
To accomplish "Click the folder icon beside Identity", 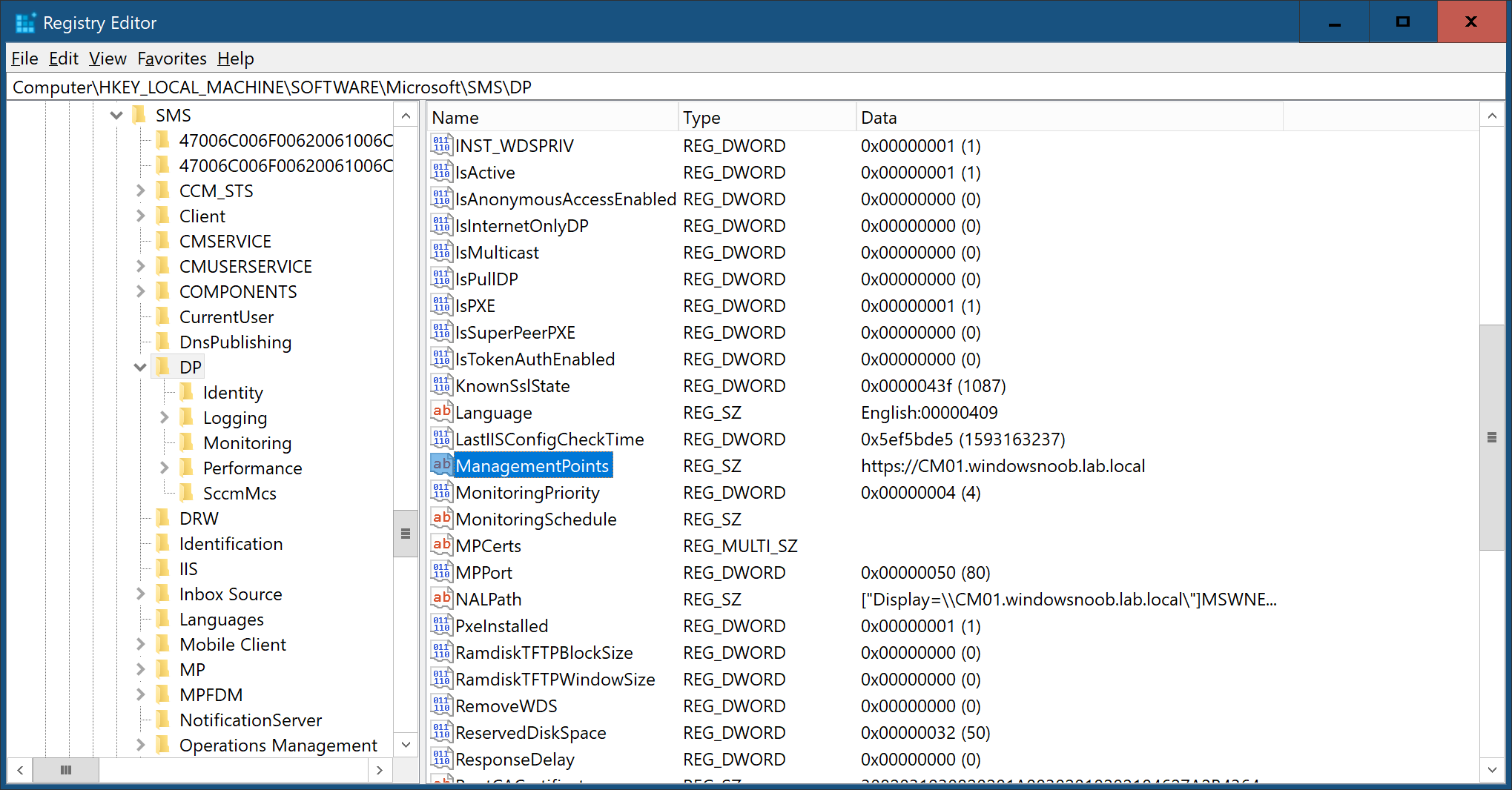I will click(187, 392).
